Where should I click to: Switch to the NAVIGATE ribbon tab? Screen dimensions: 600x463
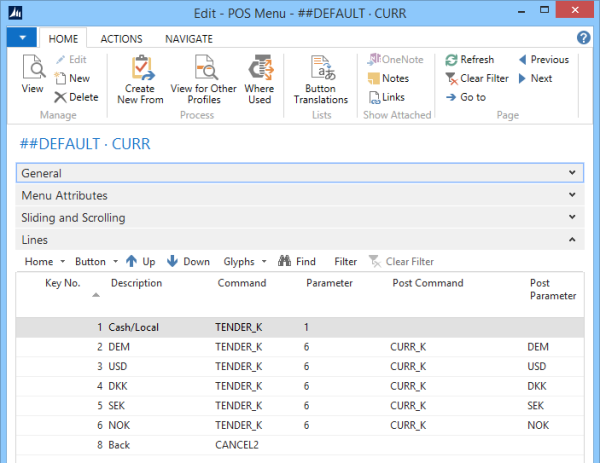[x=188, y=38]
